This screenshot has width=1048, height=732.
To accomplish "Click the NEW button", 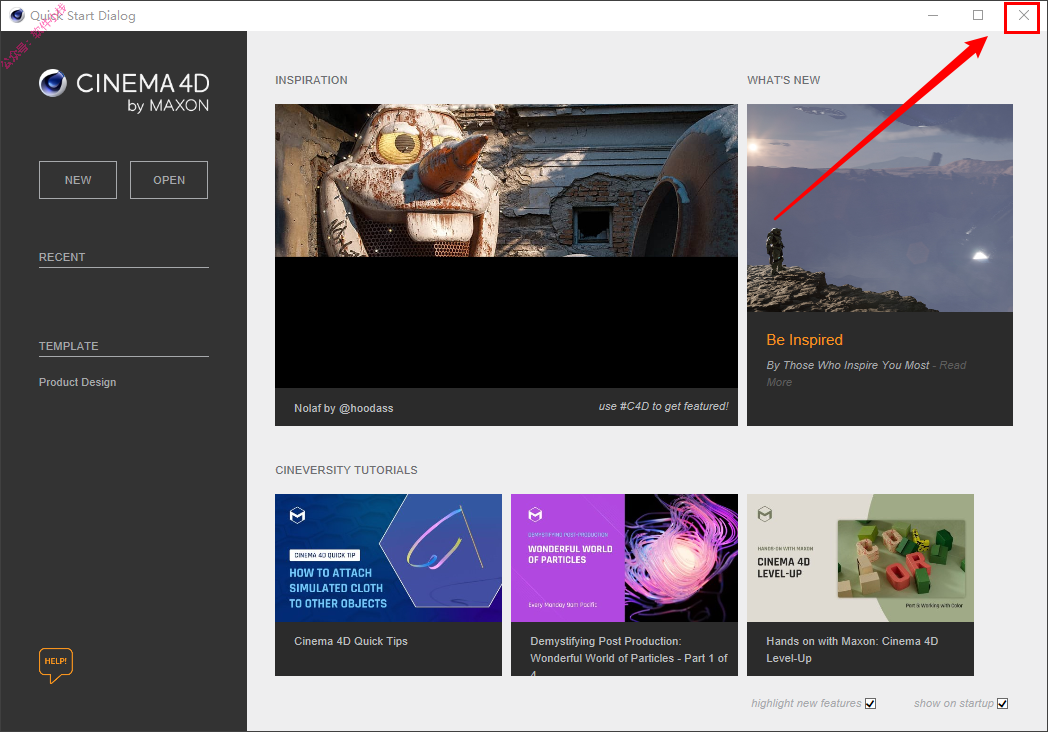I will 78,180.
